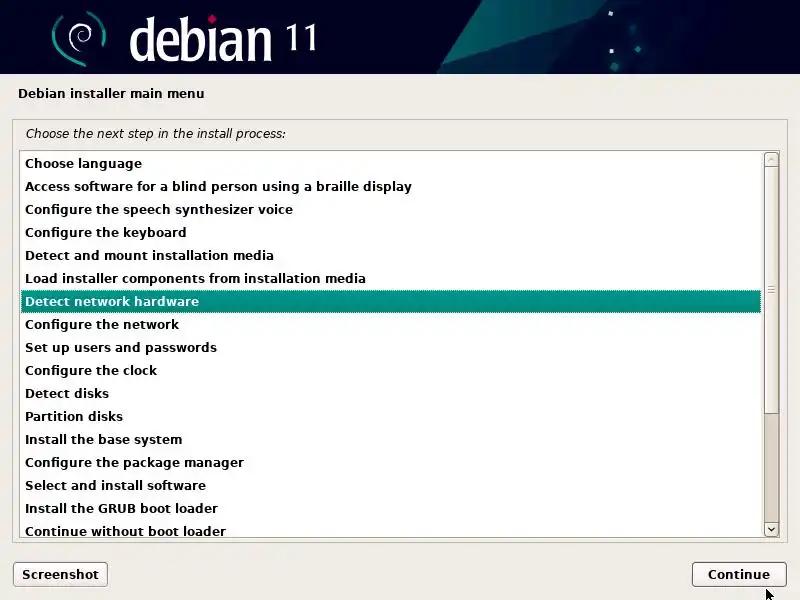The width and height of the screenshot is (800, 600).
Task: Click the Screenshot button
Action: coord(60,574)
